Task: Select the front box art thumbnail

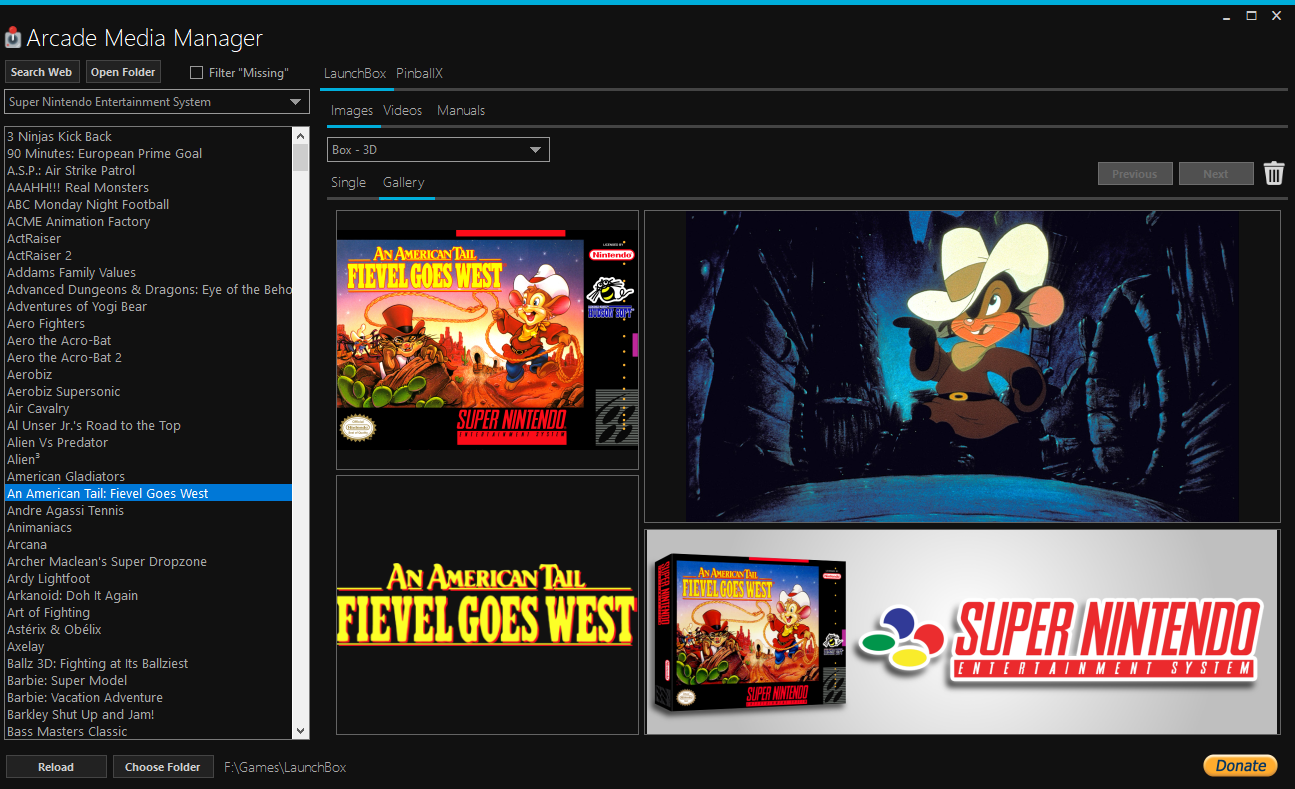Action: click(487, 340)
